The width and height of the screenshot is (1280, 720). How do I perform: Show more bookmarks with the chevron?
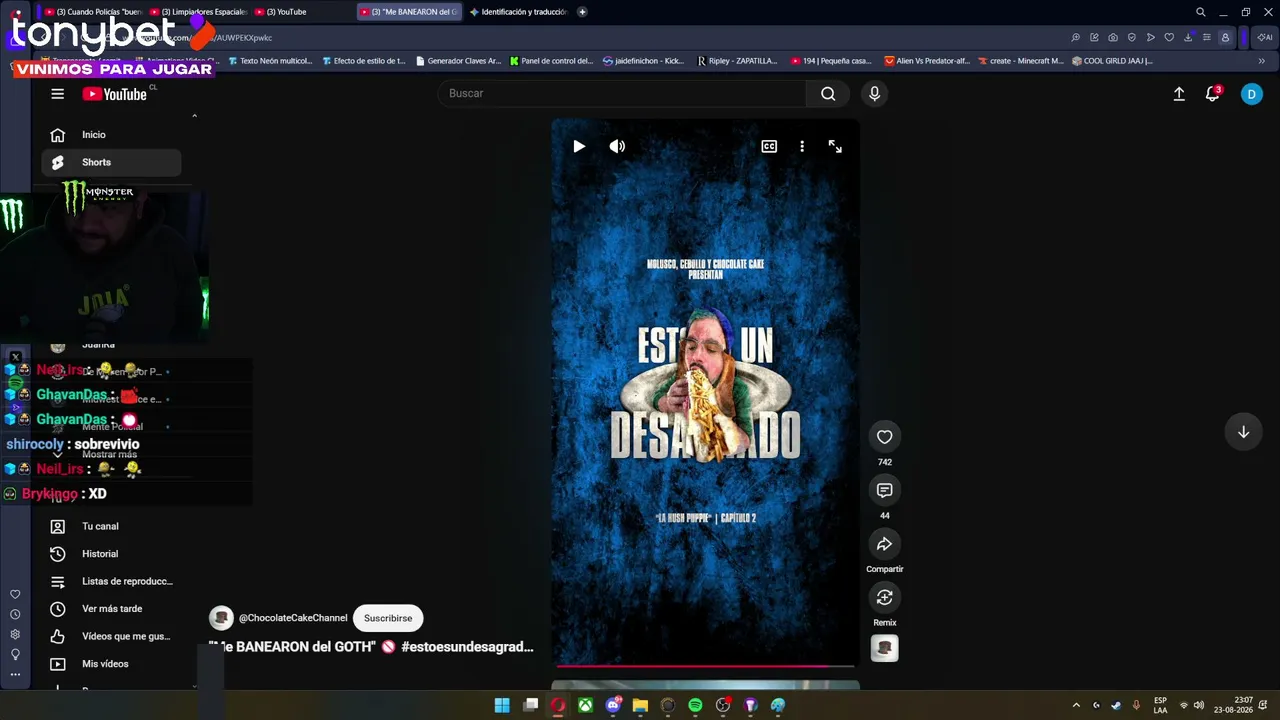tap(1261, 61)
